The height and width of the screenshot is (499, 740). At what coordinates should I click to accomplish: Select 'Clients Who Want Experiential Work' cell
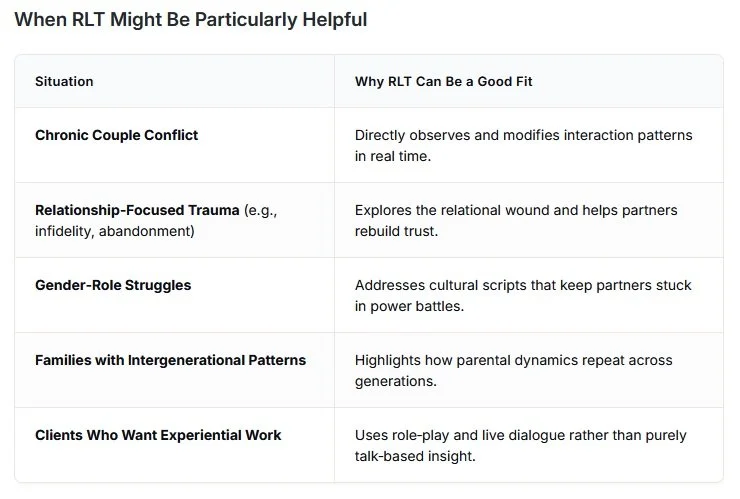point(158,435)
